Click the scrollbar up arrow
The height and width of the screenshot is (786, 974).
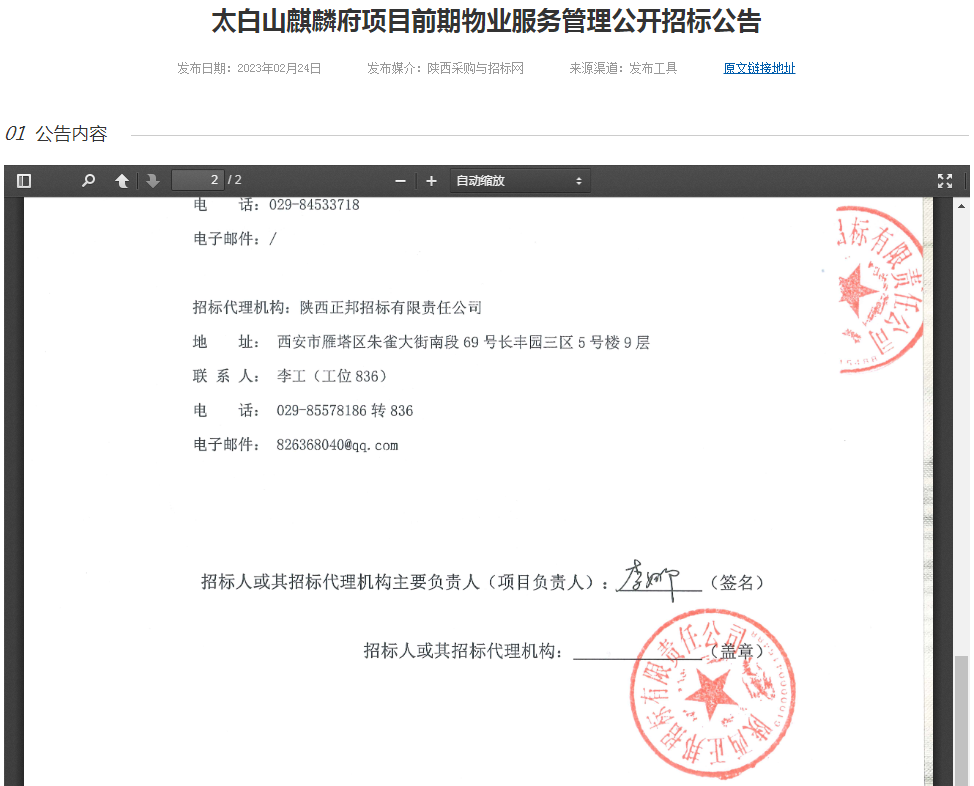[962, 206]
